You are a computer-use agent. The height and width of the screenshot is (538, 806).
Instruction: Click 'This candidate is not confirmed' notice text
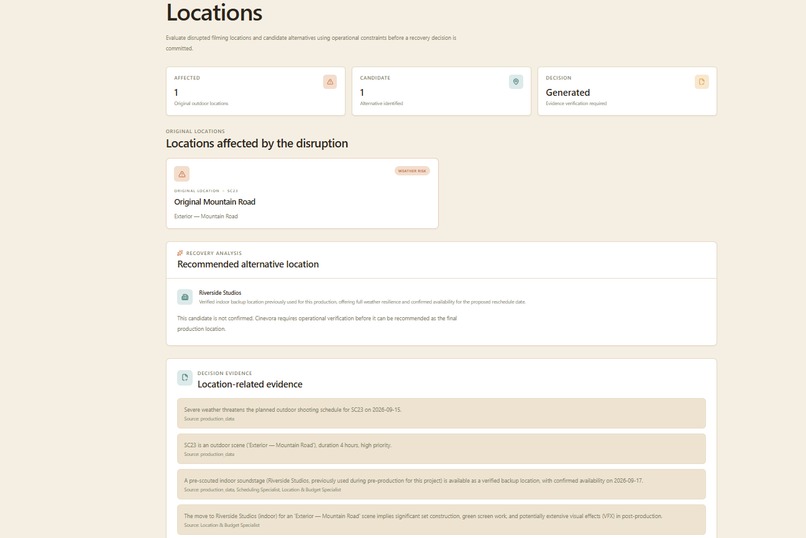[317, 323]
